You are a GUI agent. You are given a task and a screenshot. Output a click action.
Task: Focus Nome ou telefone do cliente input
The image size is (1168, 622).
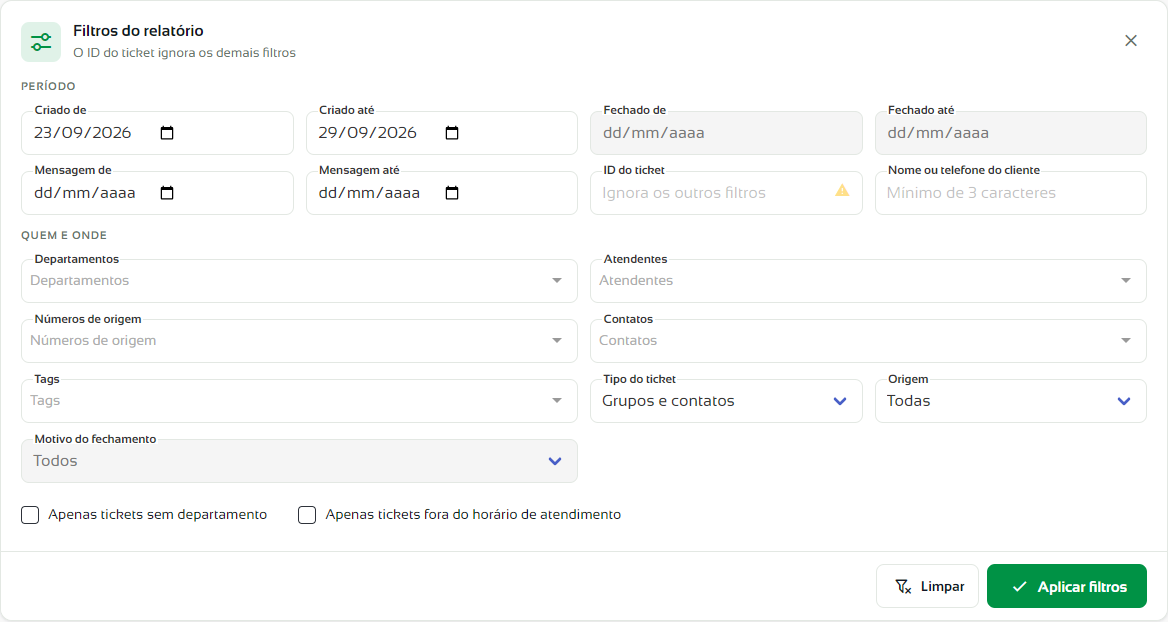[1011, 193]
